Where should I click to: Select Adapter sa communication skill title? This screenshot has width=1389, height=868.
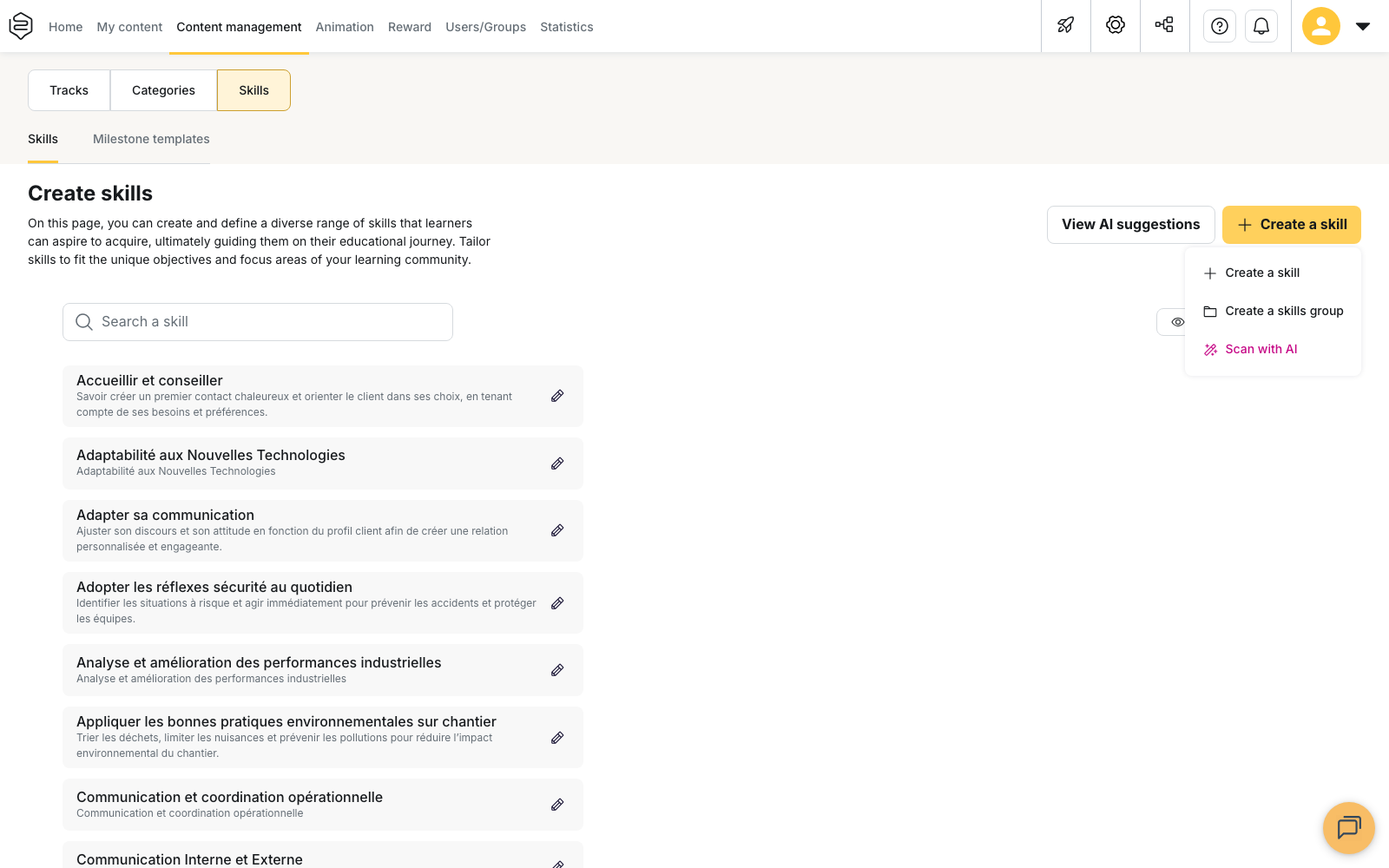165,515
